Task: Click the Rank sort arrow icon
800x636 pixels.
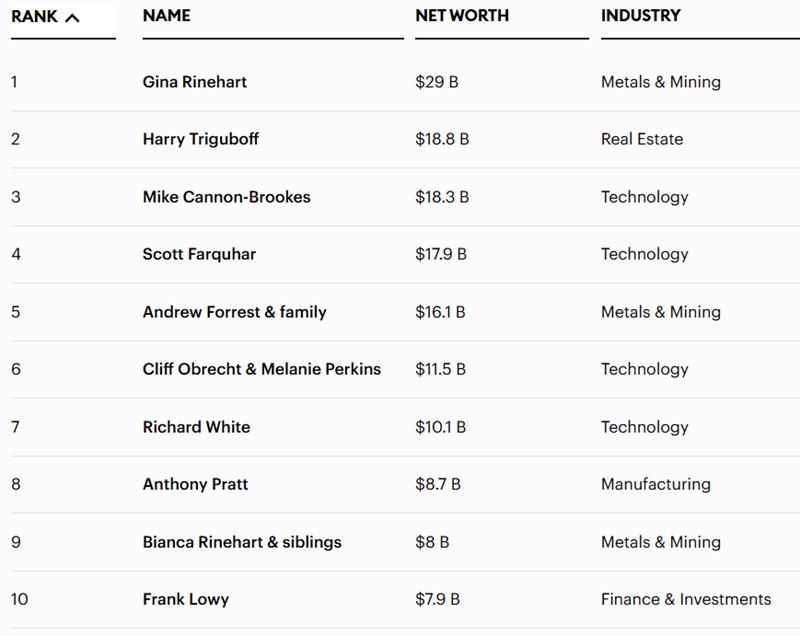Action: 72,17
